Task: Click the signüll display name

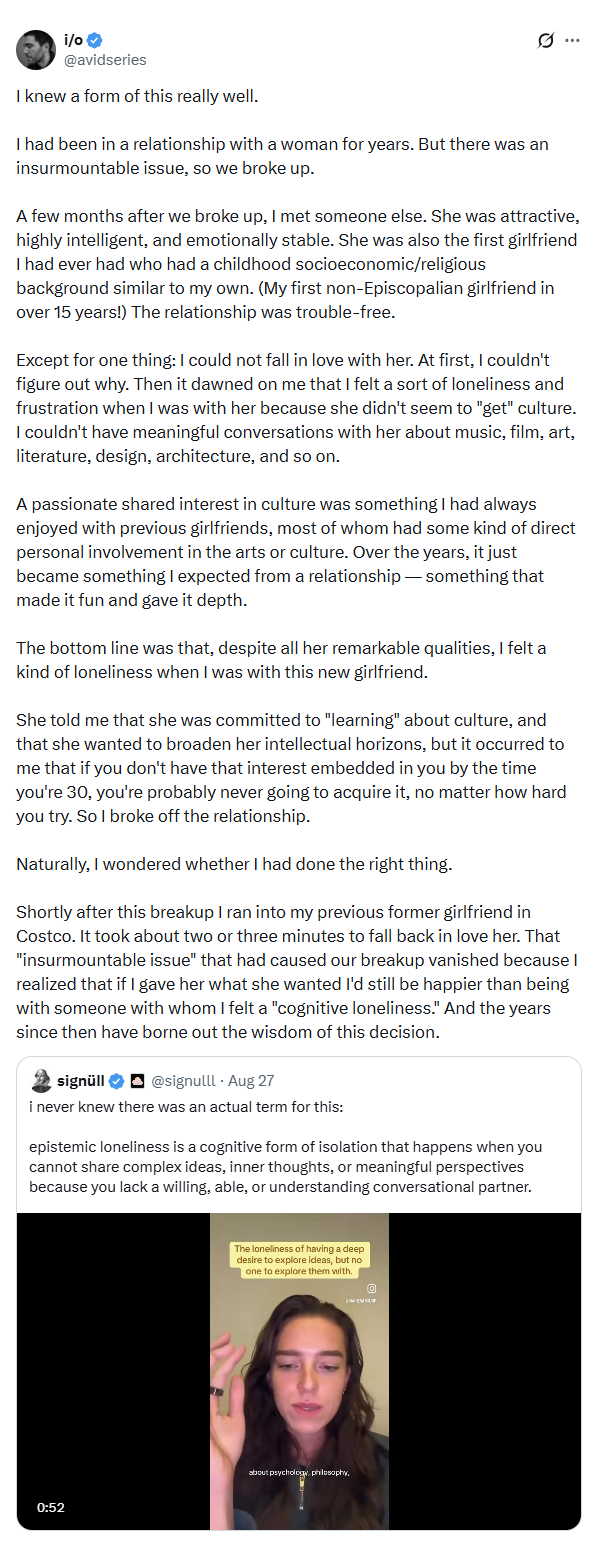Action: click(81, 1081)
